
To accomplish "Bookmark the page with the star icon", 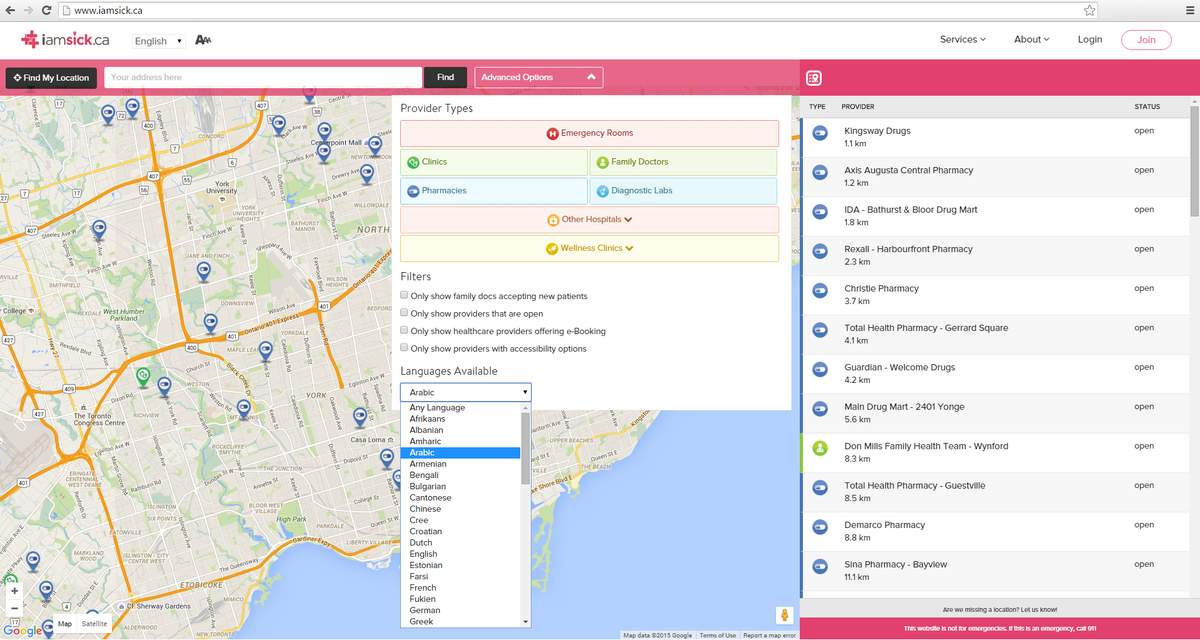I will (x=1090, y=10).
